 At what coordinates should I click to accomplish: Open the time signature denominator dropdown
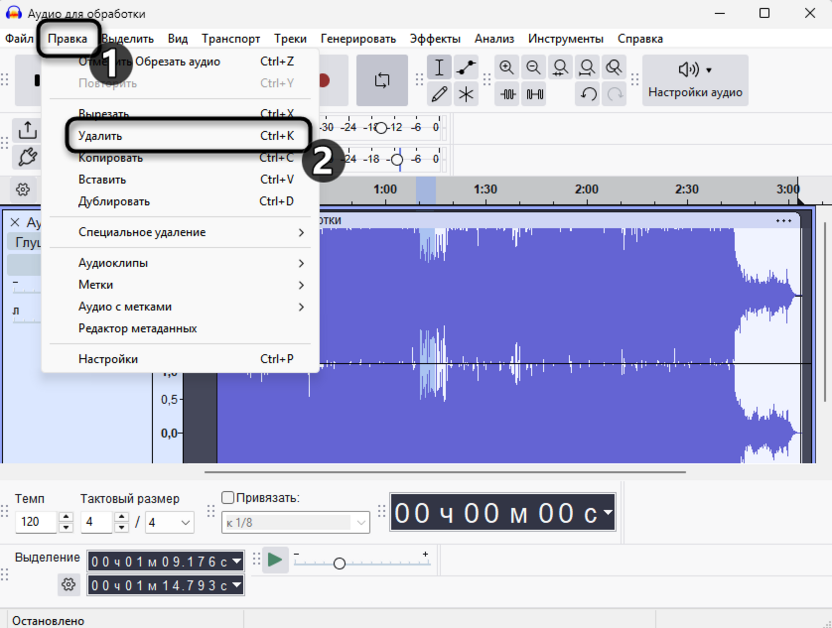click(x=168, y=522)
